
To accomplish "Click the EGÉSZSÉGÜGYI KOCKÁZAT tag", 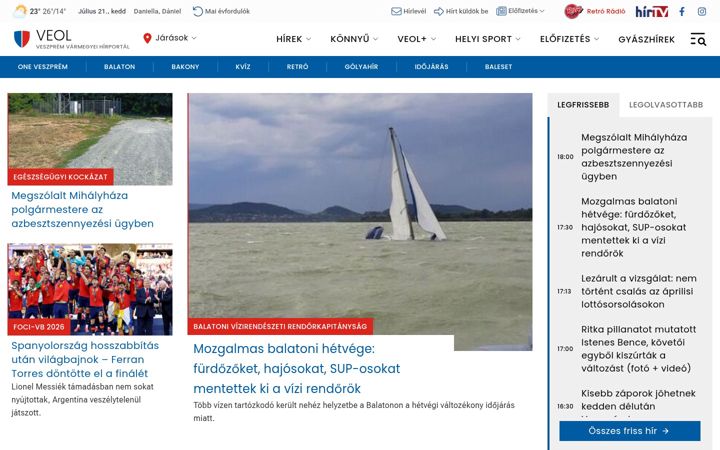I will point(60,177).
